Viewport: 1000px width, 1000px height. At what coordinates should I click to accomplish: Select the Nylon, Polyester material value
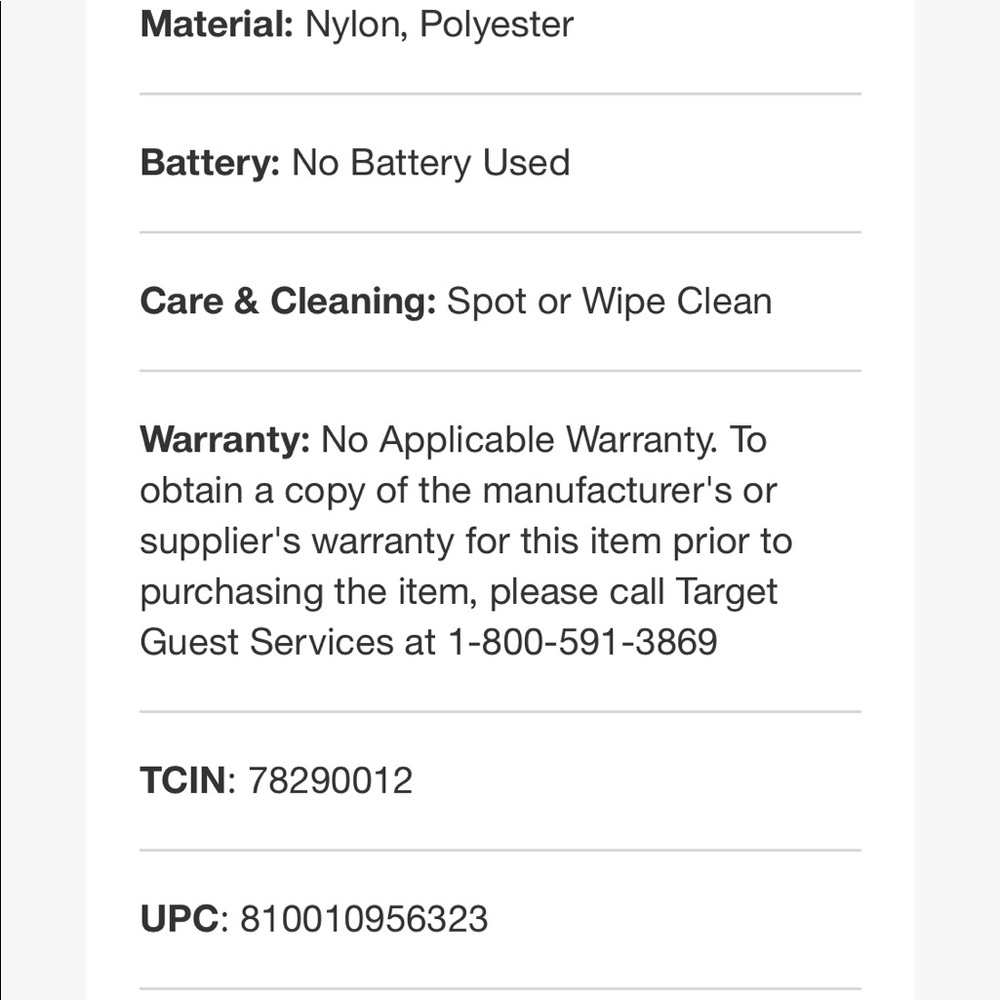pyautogui.click(x=439, y=24)
